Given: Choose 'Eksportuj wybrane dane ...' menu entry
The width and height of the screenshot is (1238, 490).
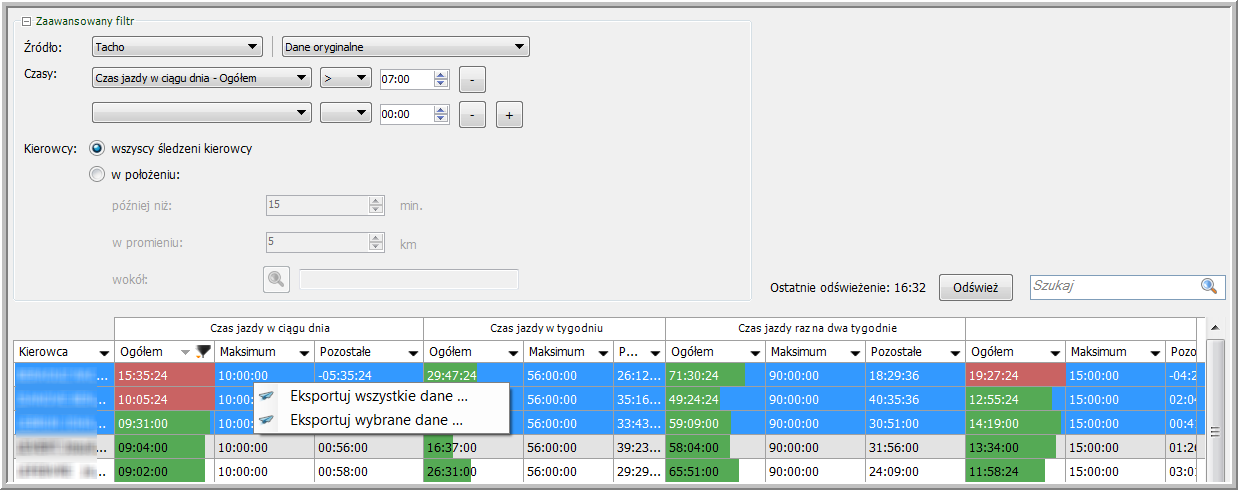Looking at the screenshot, I should (x=376, y=421).
